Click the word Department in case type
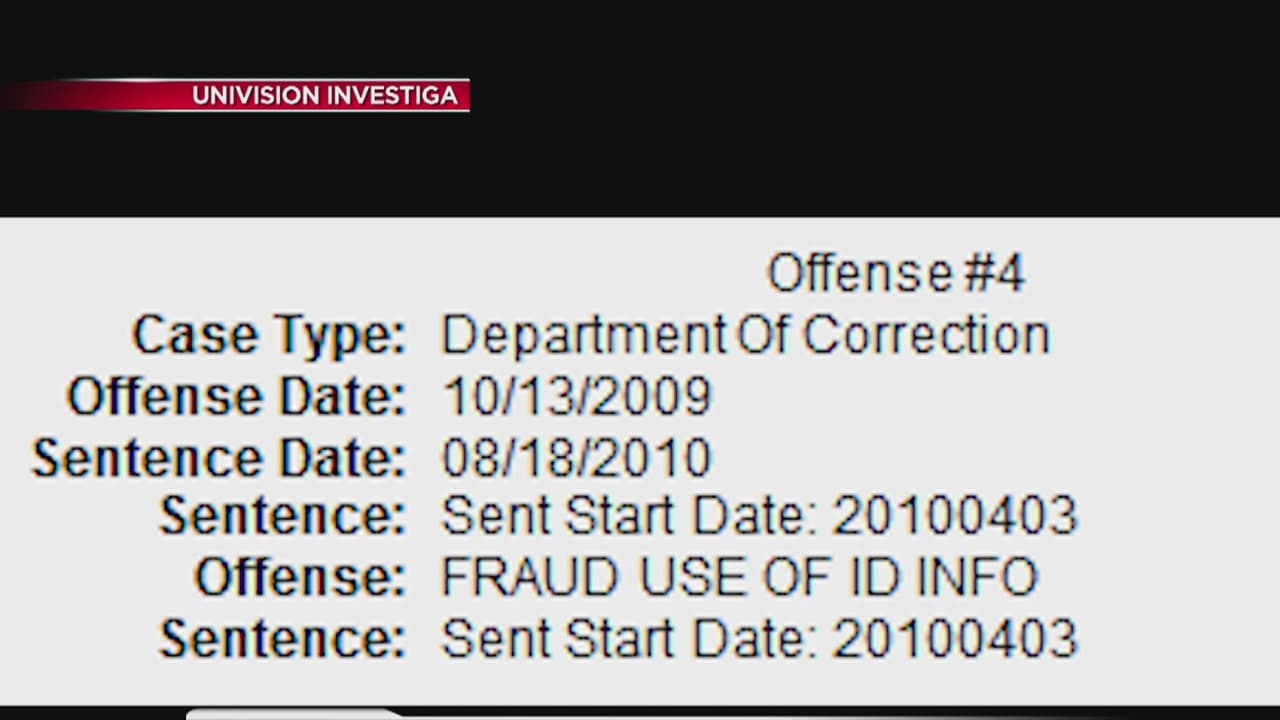 pyautogui.click(x=583, y=335)
